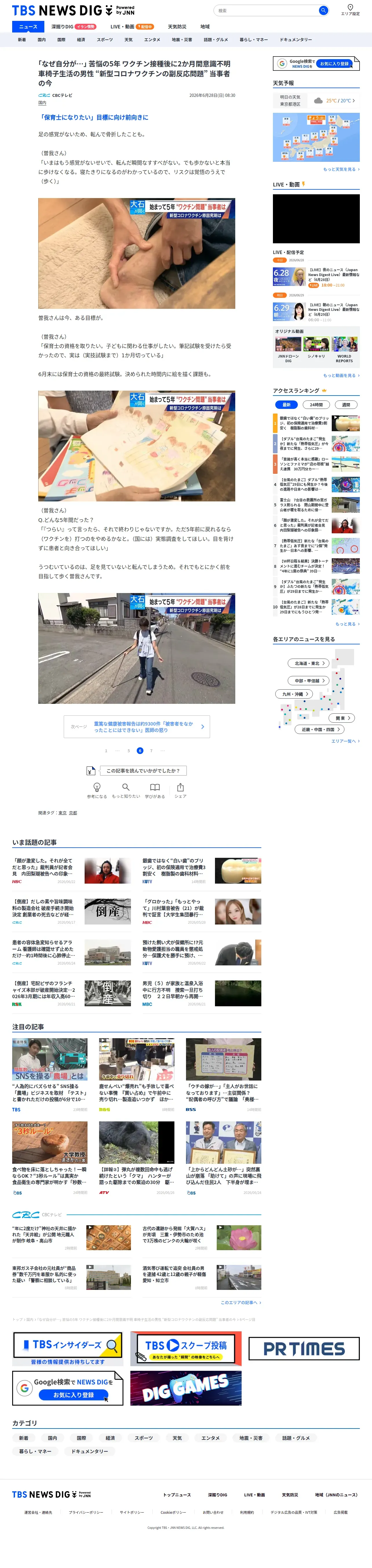Open もっと動画を見る link
The height and width of the screenshot is (1568, 372).
tap(341, 376)
